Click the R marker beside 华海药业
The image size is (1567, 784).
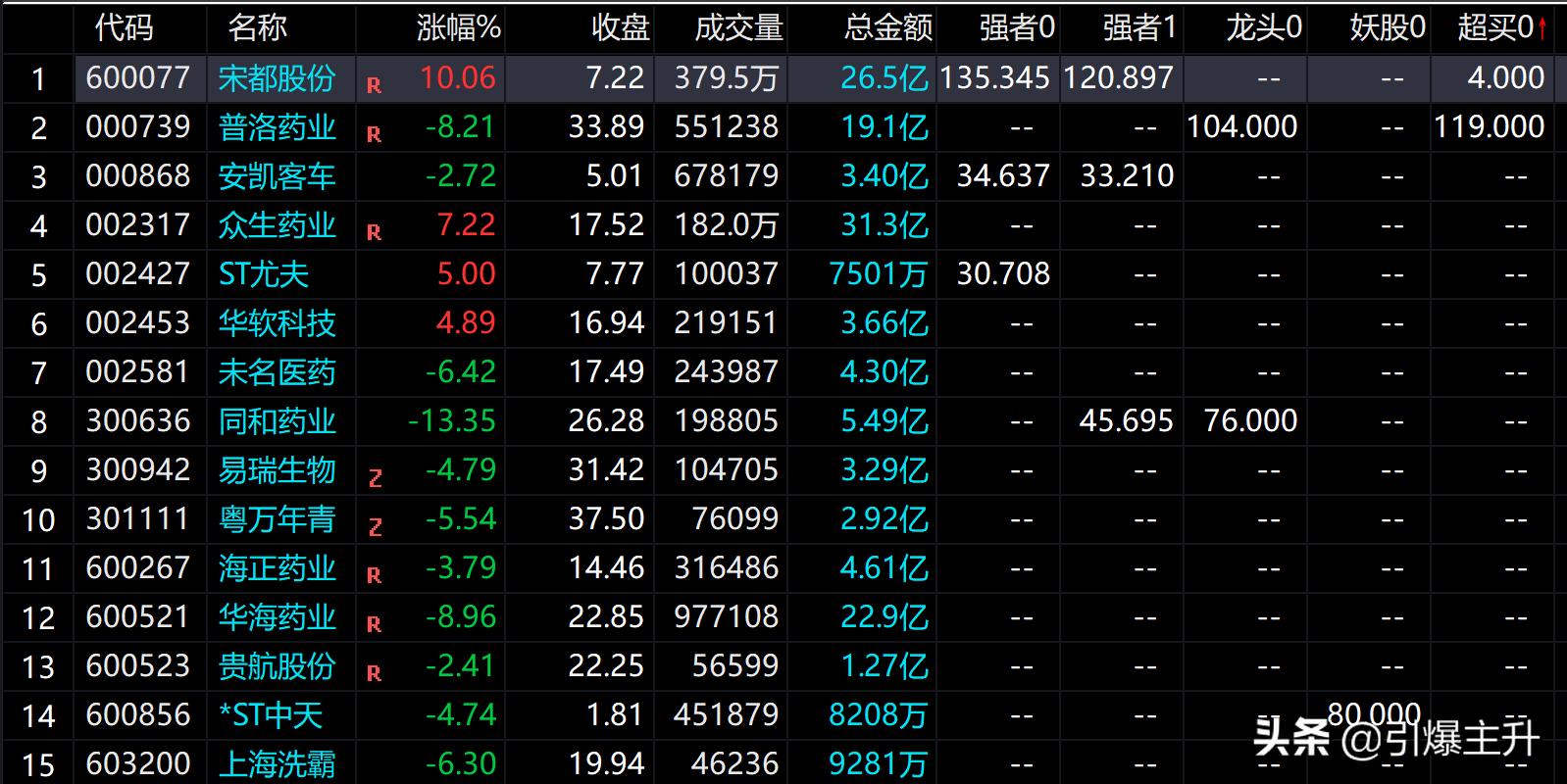click(374, 625)
